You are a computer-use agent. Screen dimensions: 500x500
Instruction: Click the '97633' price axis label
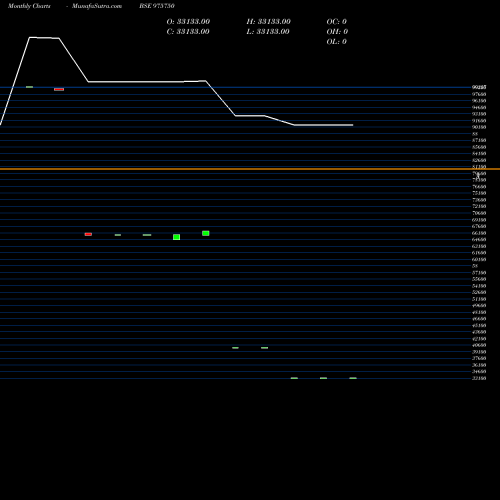pyautogui.click(x=479, y=94)
